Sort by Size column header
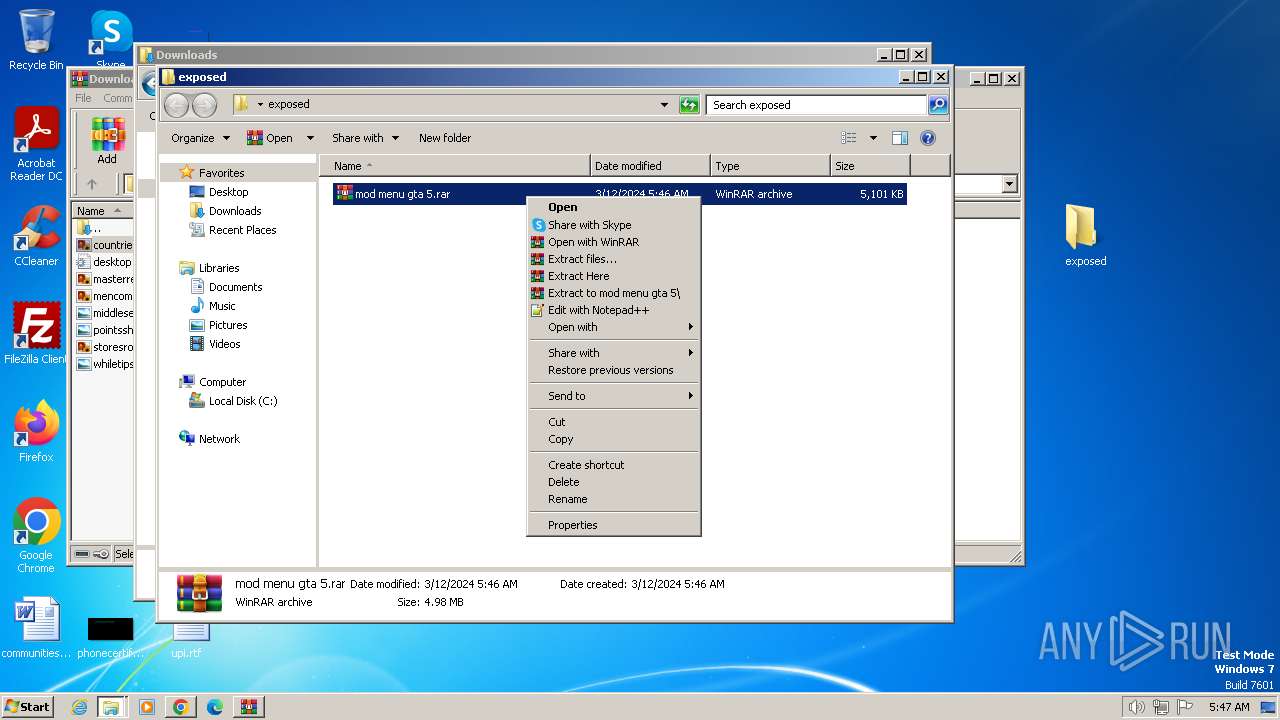1280x720 pixels. (870, 166)
